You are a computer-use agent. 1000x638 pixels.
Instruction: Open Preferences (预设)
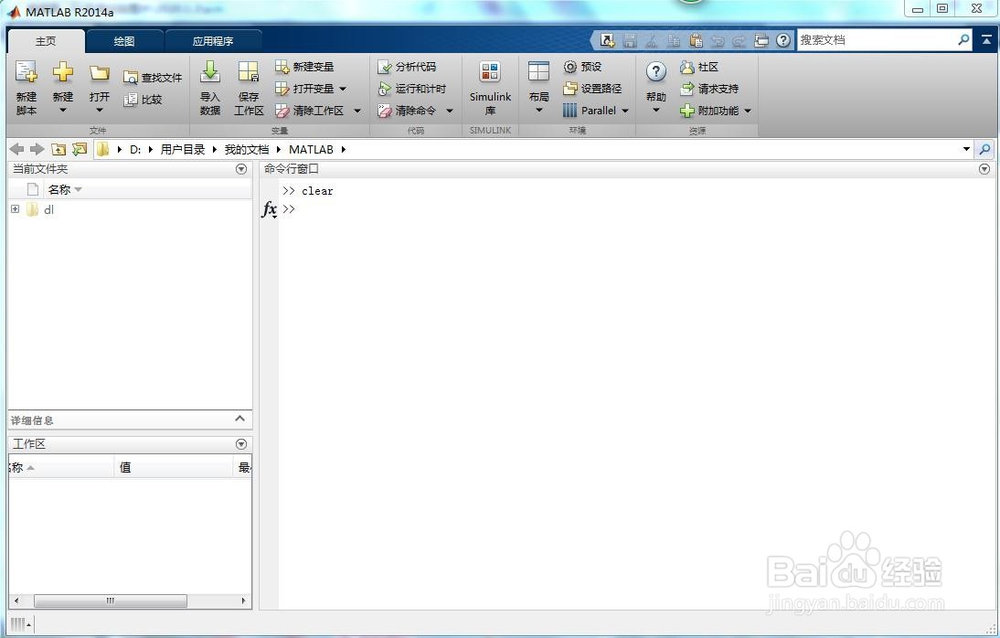point(583,66)
